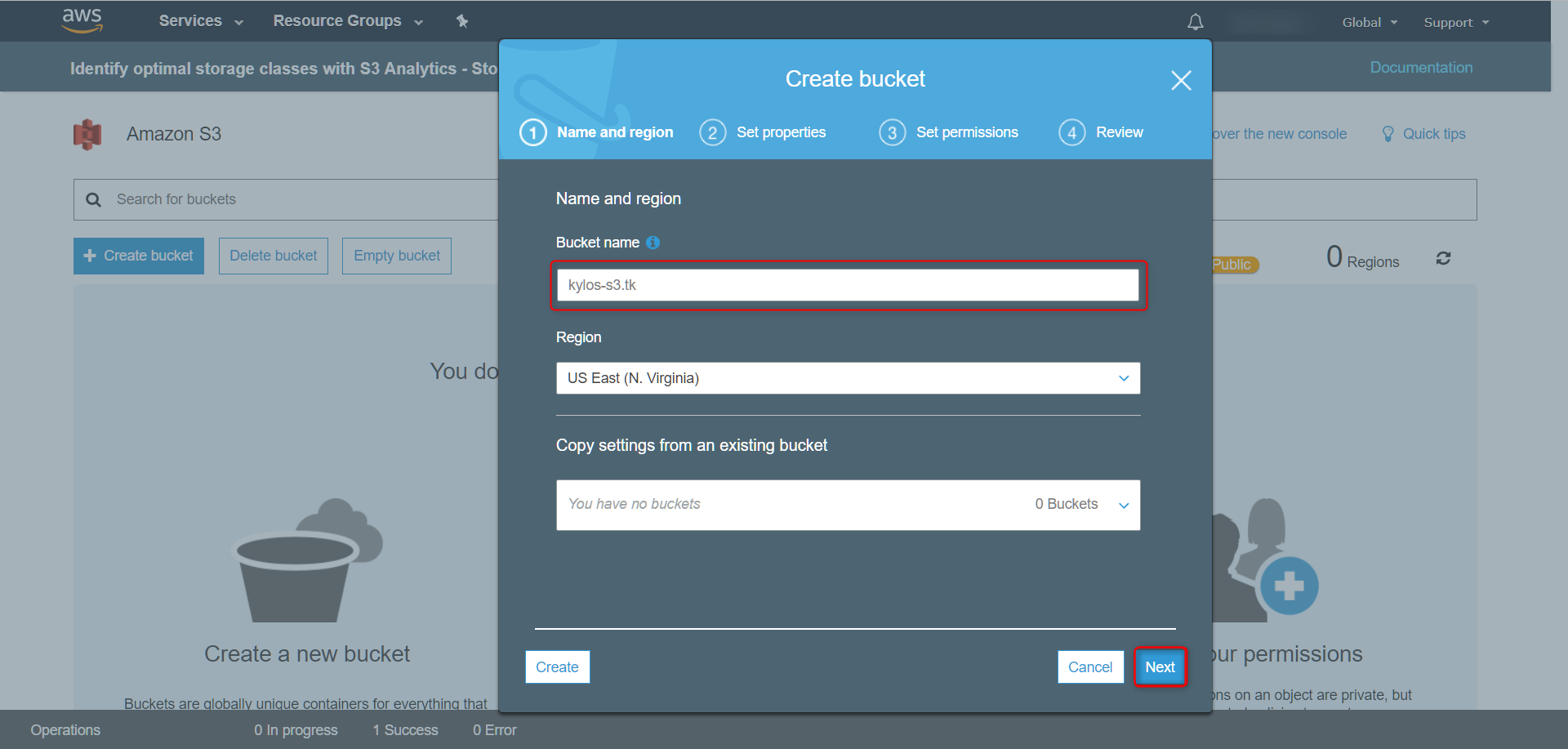
Task: Click the Delete bucket button
Action: pos(274,256)
